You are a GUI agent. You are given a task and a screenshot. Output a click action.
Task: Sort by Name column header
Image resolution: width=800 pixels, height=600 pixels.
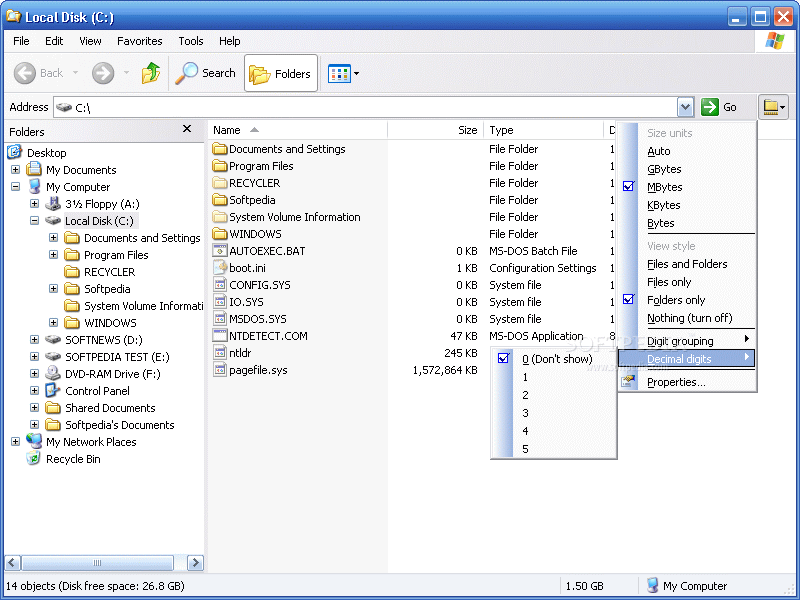pyautogui.click(x=297, y=130)
